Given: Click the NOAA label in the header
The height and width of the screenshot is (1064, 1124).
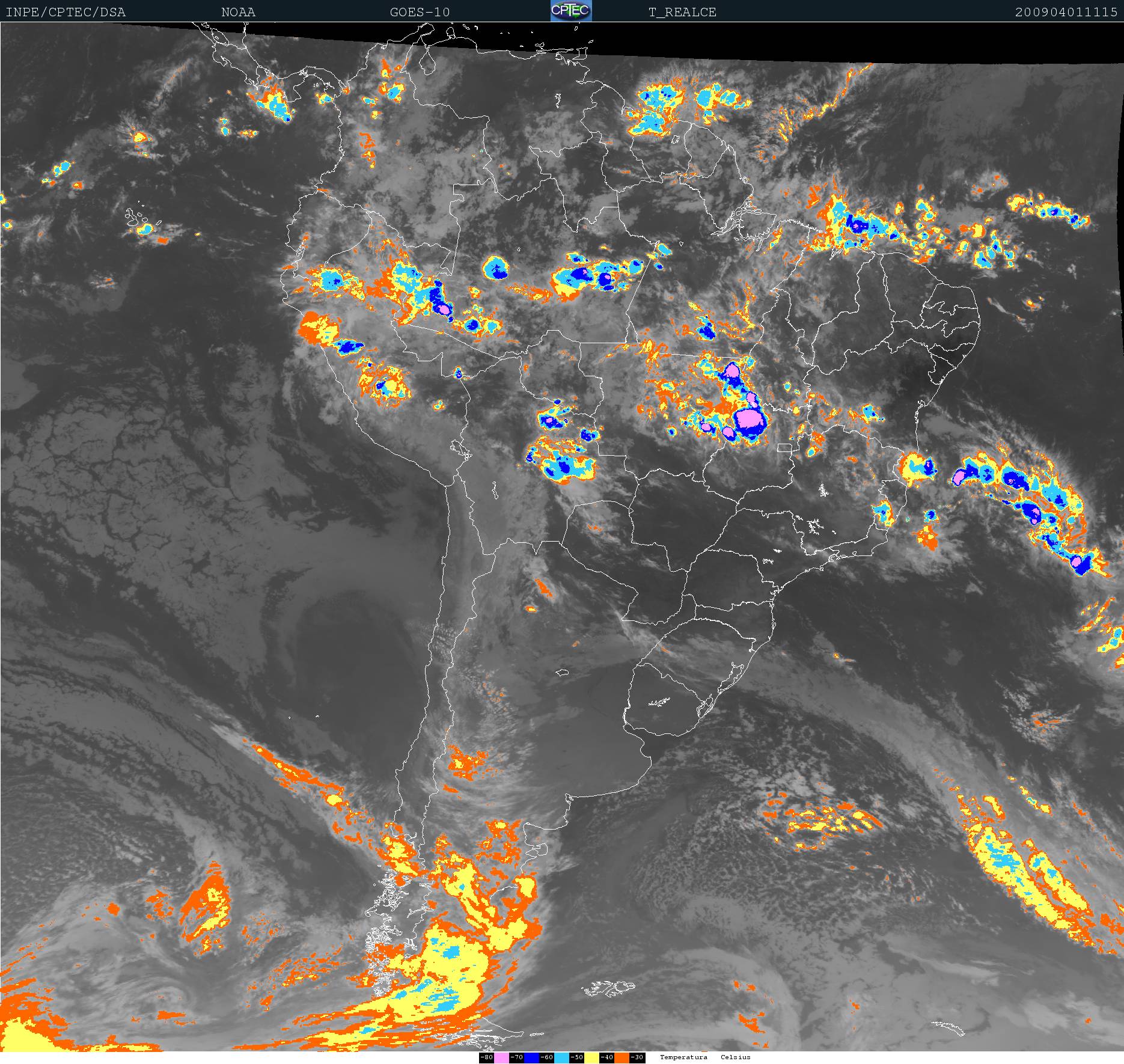Looking at the screenshot, I should click(x=238, y=12).
